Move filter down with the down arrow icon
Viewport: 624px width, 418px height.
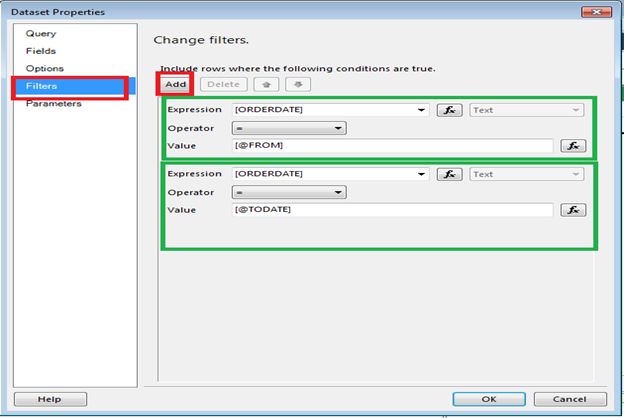point(298,84)
